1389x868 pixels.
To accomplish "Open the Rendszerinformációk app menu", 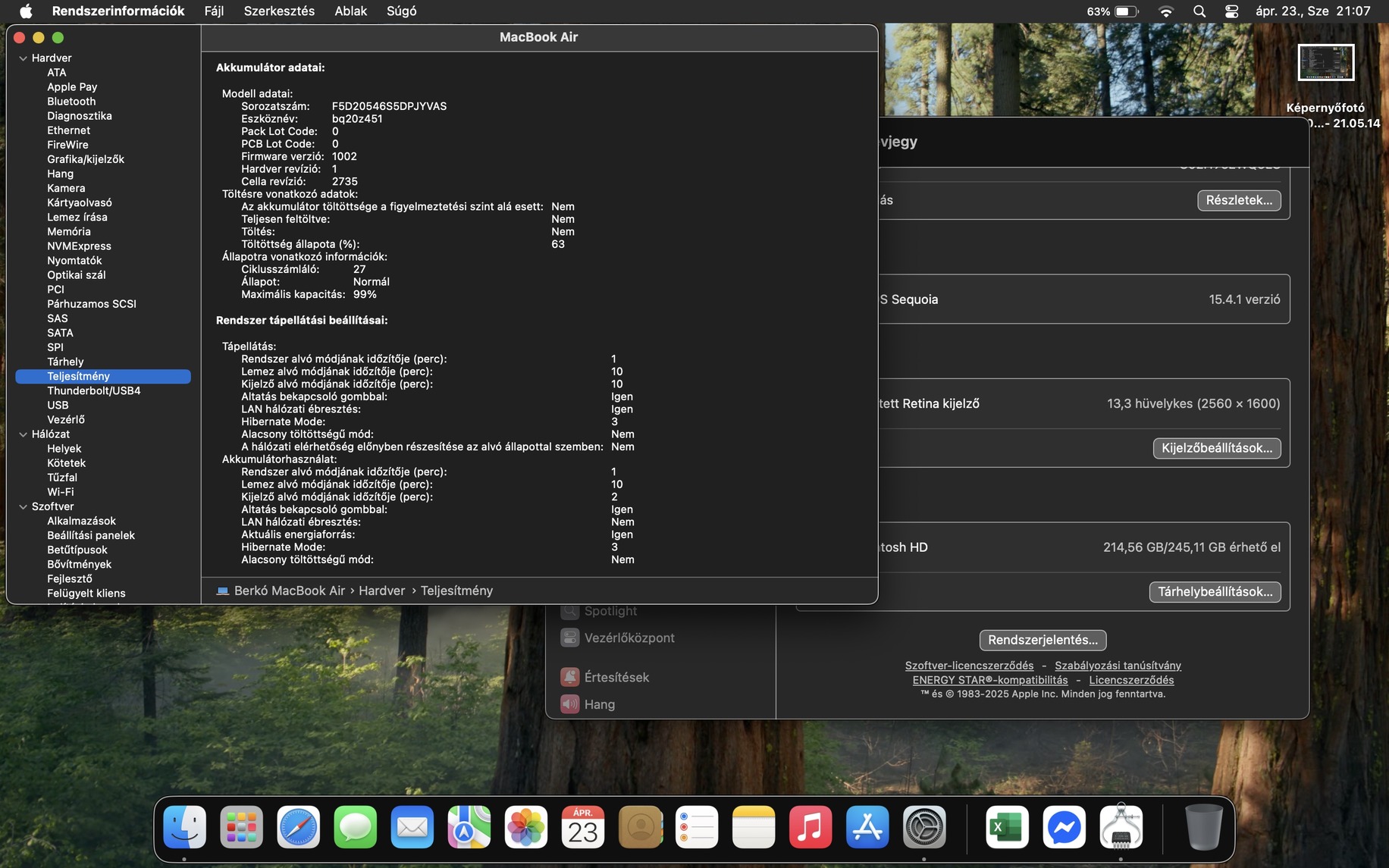I will click(x=118, y=11).
